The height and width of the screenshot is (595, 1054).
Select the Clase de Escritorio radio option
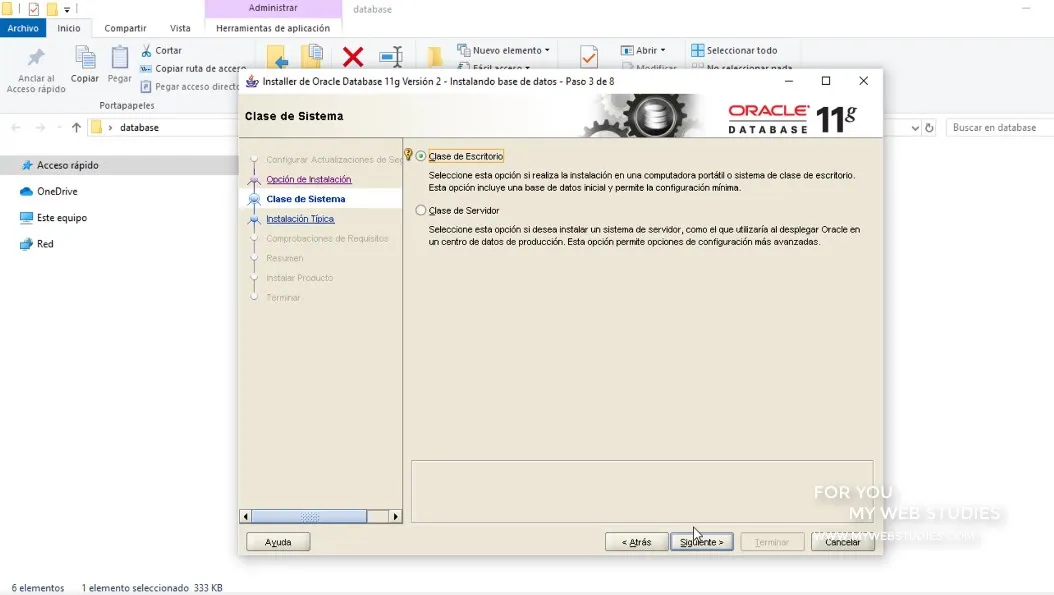[421, 156]
